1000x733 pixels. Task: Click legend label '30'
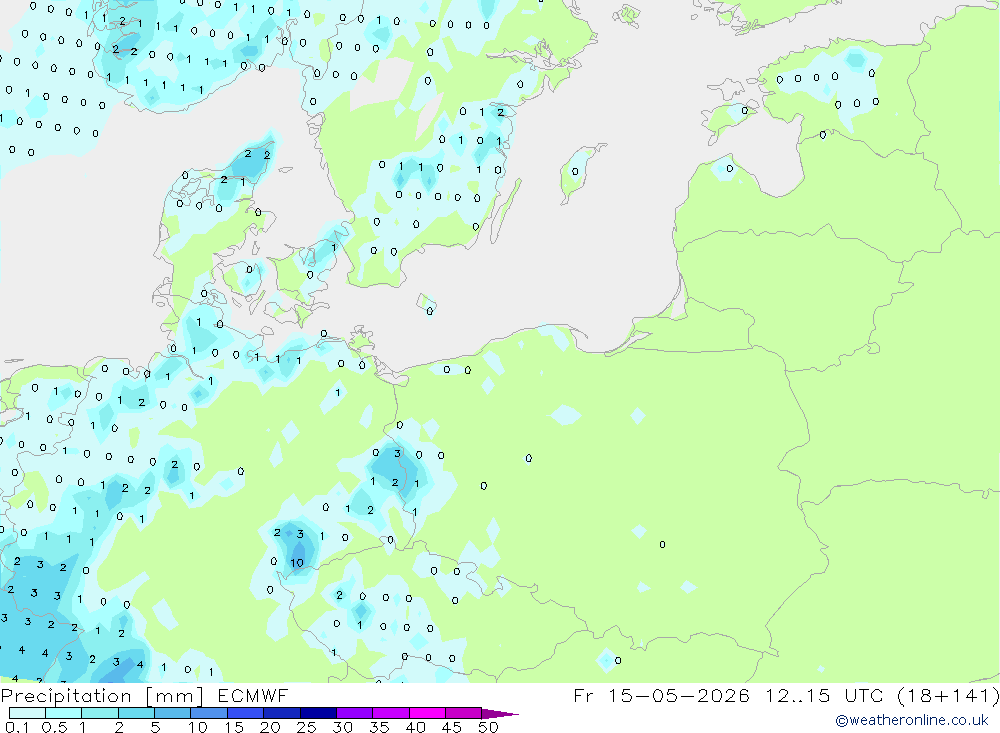(343, 727)
